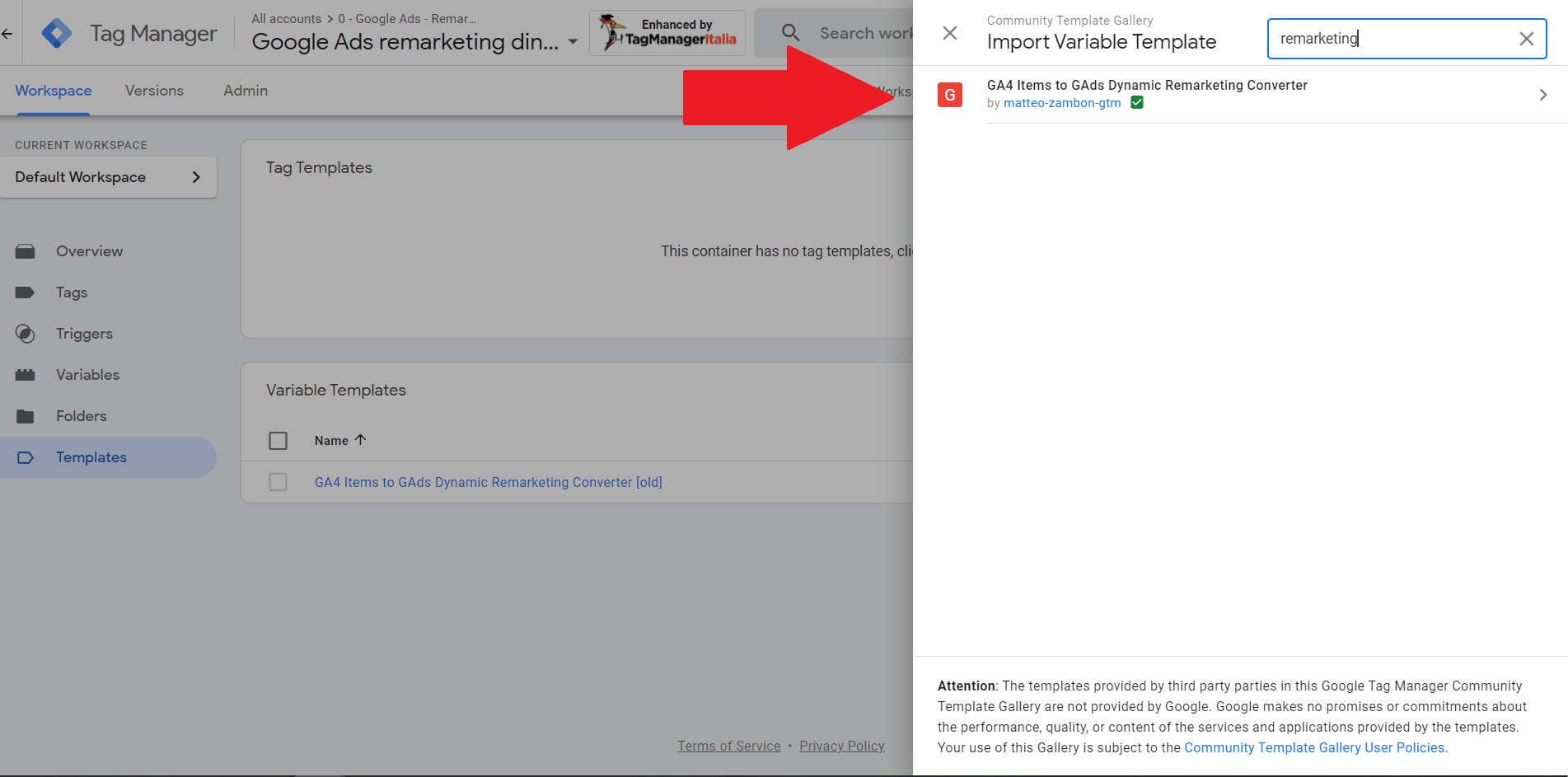Click the workspace search magnifier icon
Image resolution: width=1568 pixels, height=777 pixels.
790,32
